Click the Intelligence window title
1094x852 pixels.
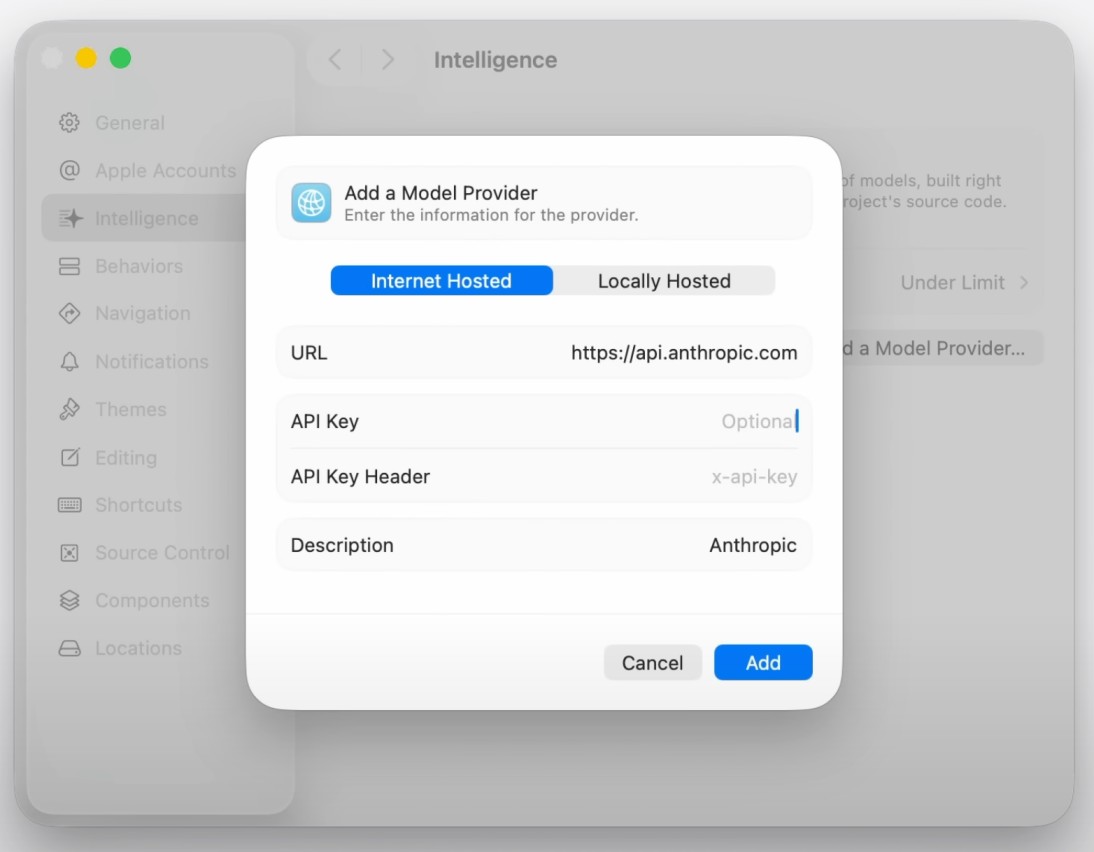pos(495,60)
